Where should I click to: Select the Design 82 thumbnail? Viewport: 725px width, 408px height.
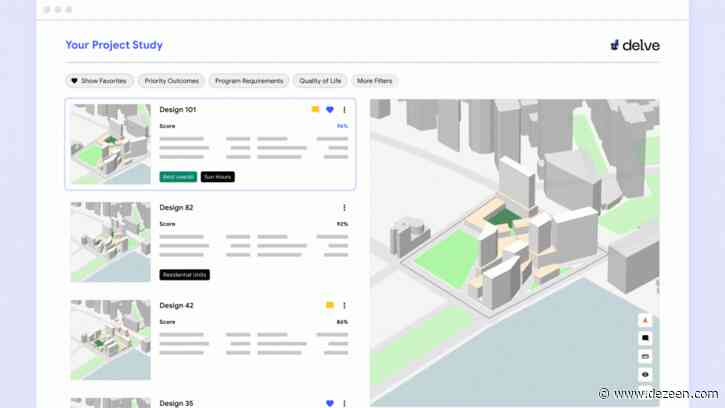111,242
